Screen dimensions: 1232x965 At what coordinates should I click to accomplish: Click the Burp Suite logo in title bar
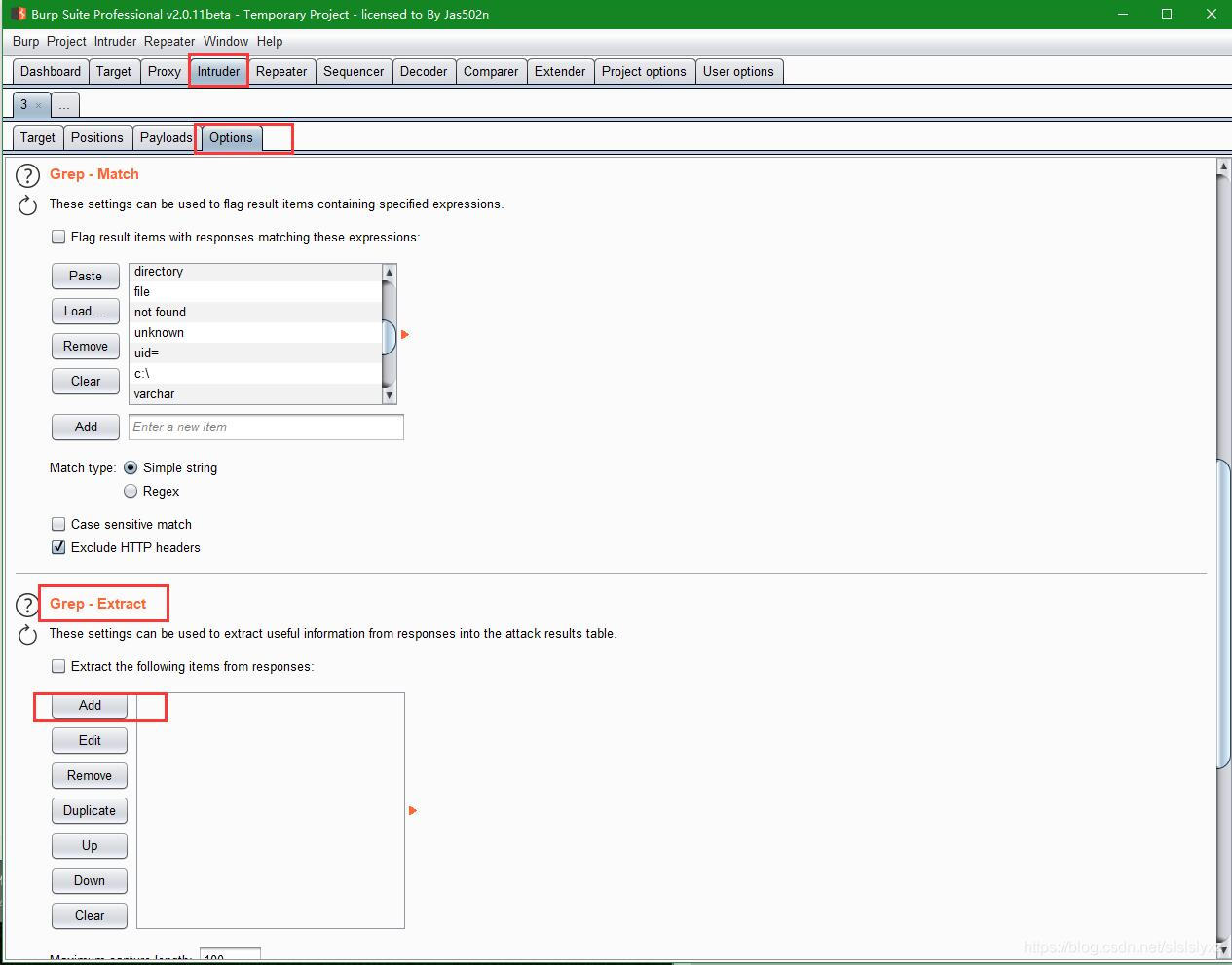tap(19, 14)
